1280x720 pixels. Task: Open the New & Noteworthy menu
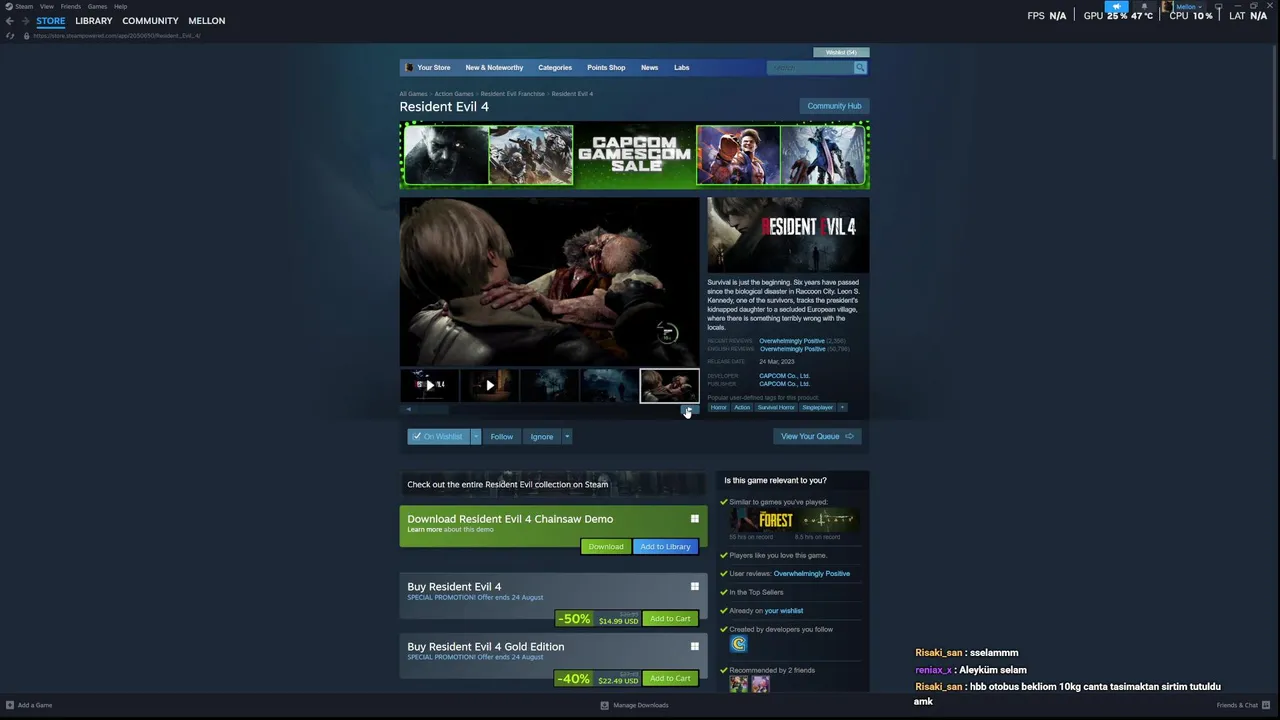click(x=494, y=67)
